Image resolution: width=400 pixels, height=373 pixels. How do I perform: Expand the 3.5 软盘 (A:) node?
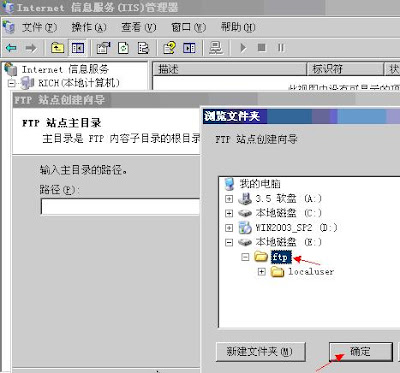click(x=229, y=199)
